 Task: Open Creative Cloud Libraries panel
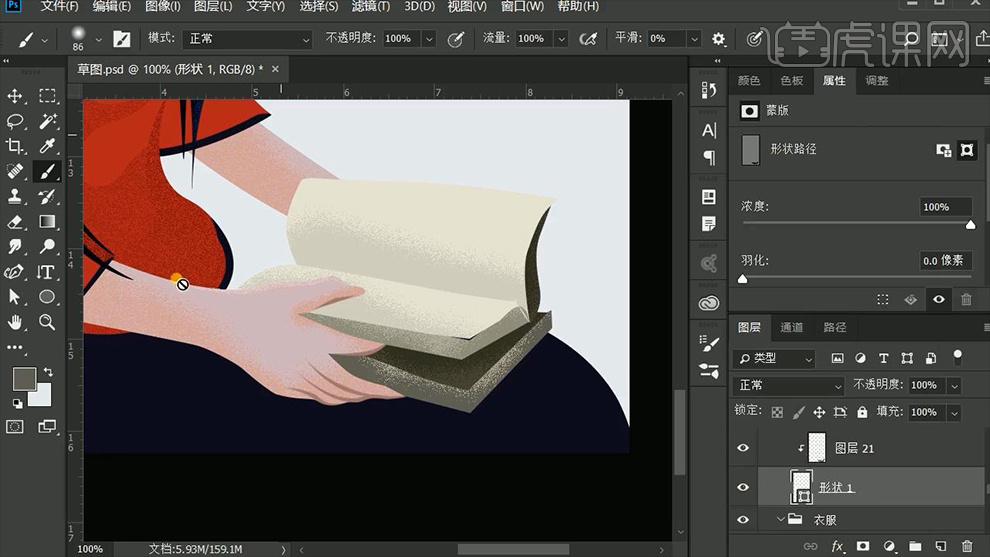[708, 303]
